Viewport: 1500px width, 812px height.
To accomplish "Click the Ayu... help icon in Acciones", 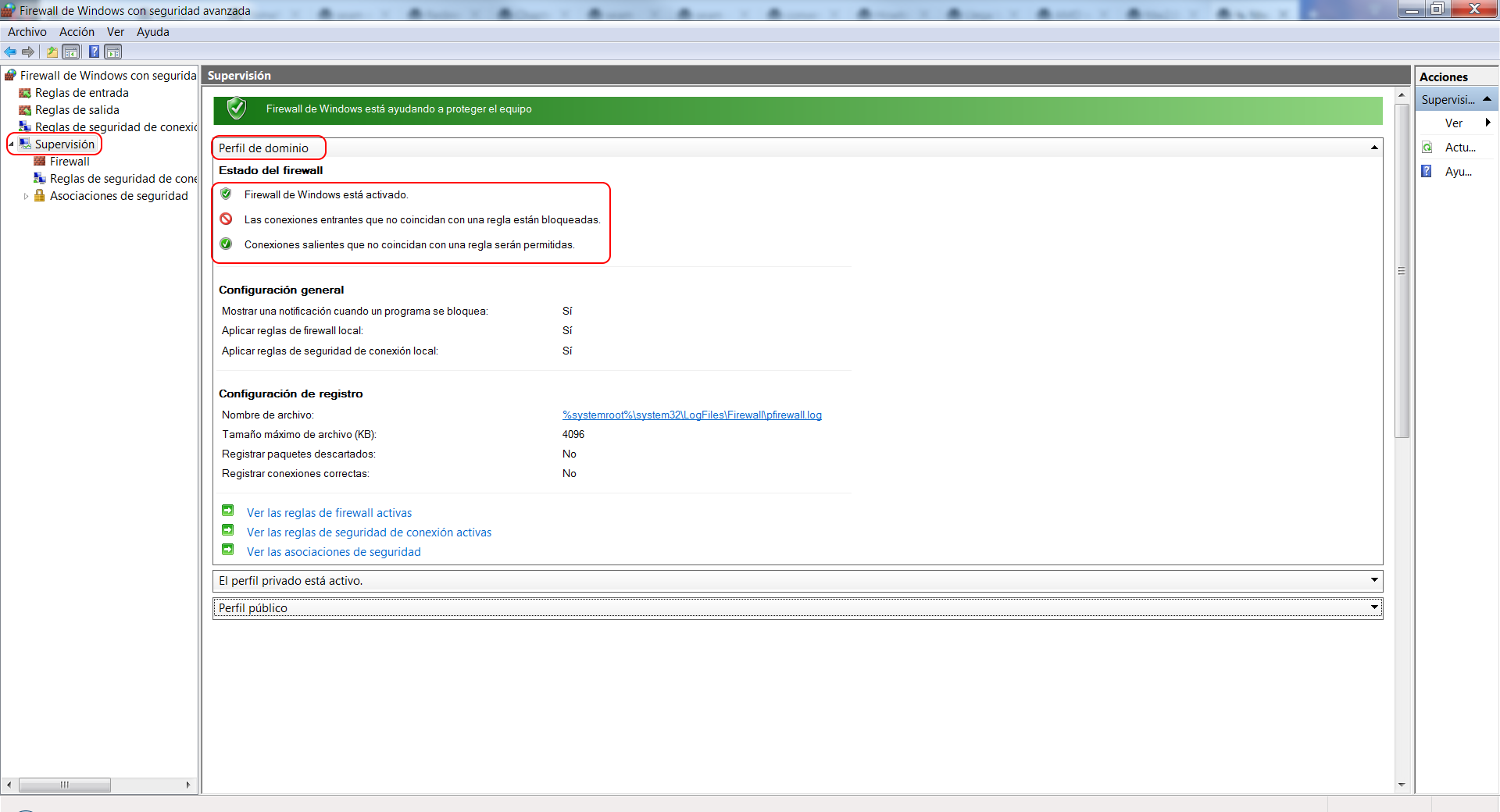I will 1427,171.
